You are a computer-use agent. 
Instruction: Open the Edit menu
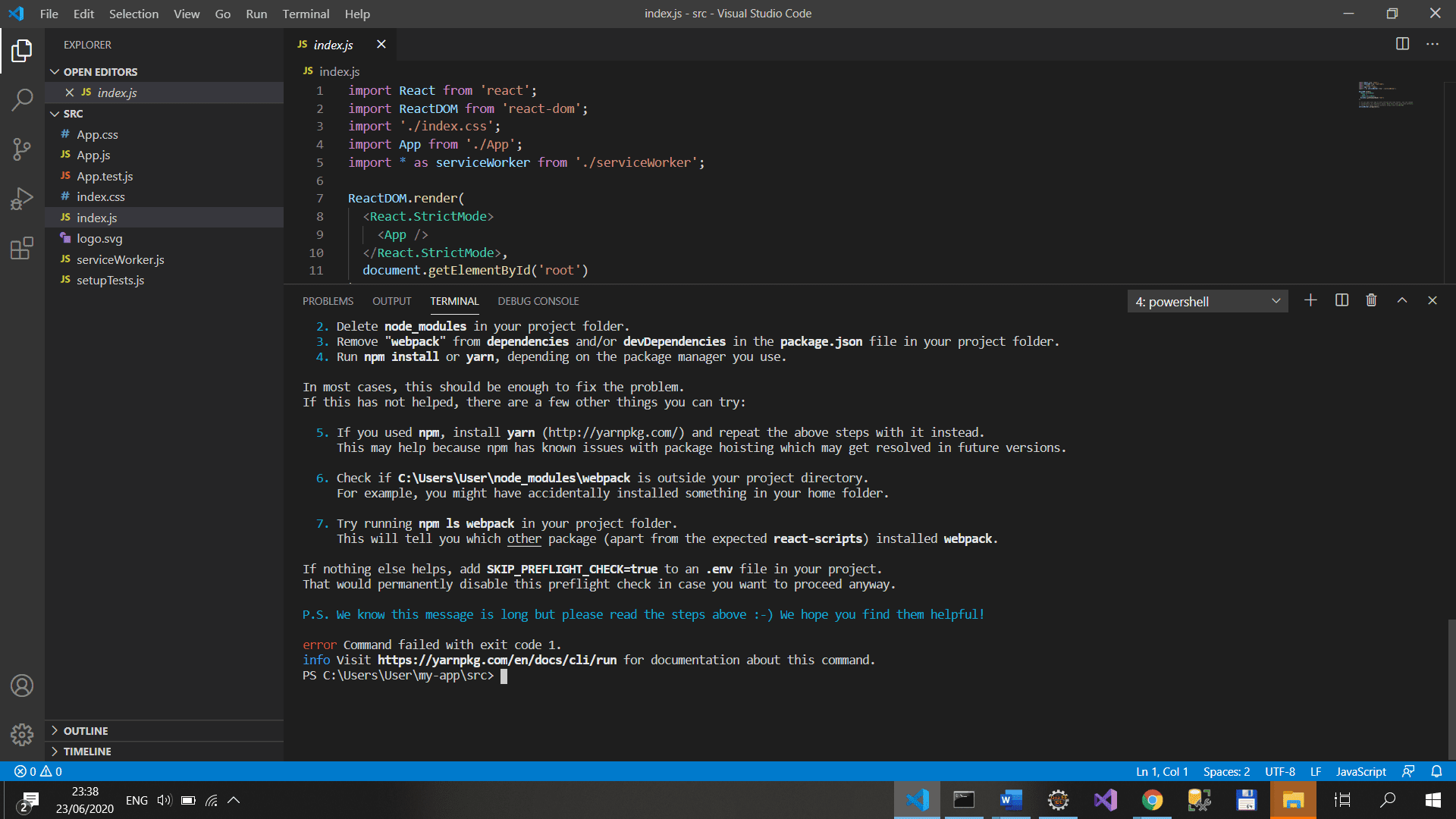pos(83,14)
